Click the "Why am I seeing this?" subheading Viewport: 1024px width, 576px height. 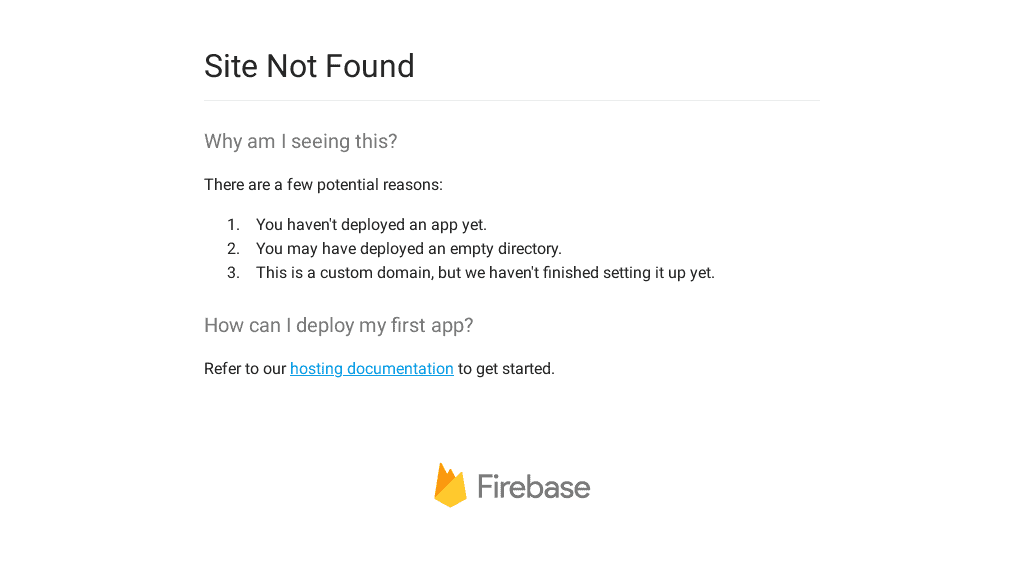pyautogui.click(x=301, y=142)
